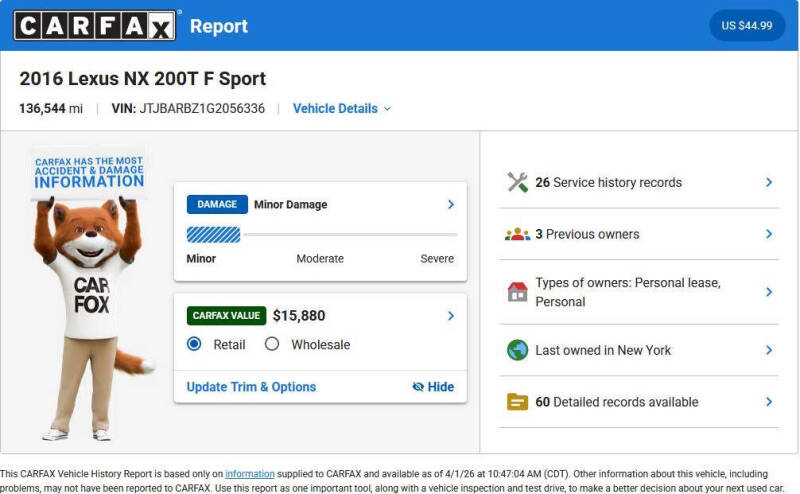Click the folder icon for detailed records
800x494 pixels.
(517, 402)
